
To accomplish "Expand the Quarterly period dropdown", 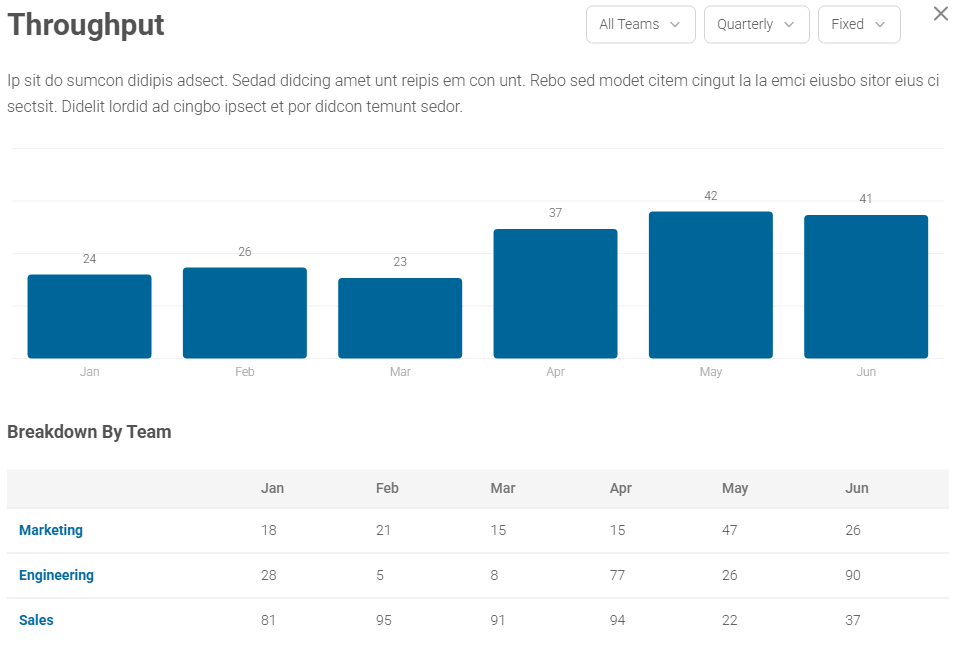I will [x=756, y=25].
